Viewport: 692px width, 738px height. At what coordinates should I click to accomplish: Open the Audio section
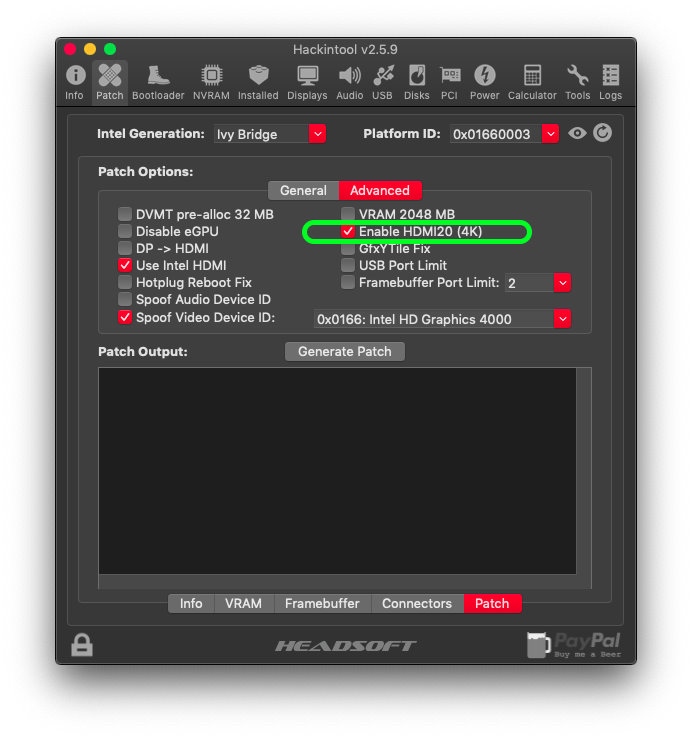tap(350, 82)
